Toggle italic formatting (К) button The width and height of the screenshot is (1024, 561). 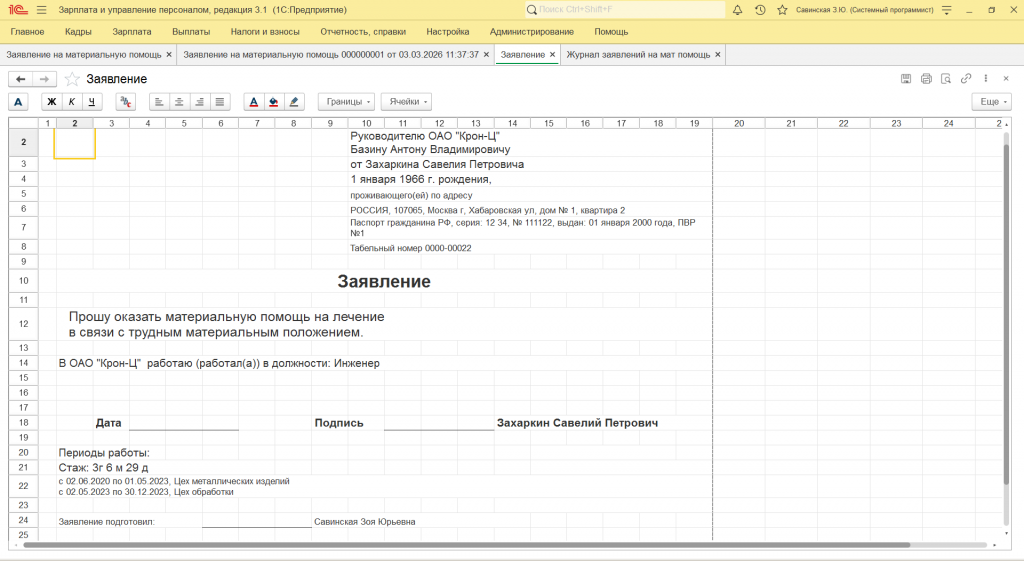point(71,102)
